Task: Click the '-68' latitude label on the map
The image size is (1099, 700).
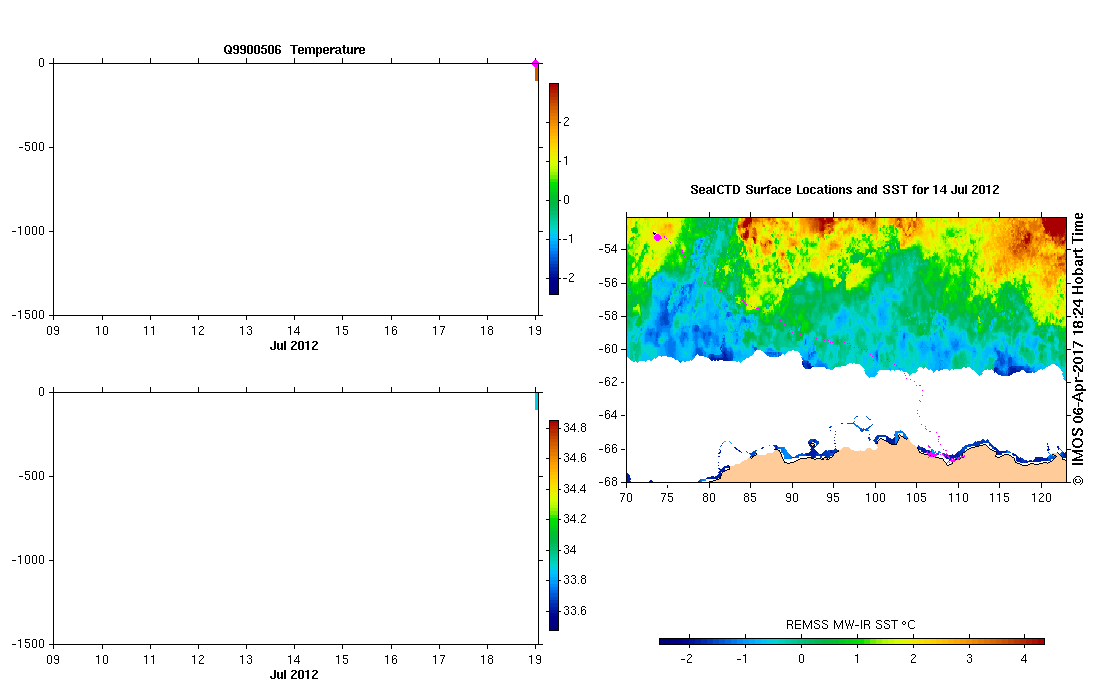Action: pyautogui.click(x=608, y=482)
